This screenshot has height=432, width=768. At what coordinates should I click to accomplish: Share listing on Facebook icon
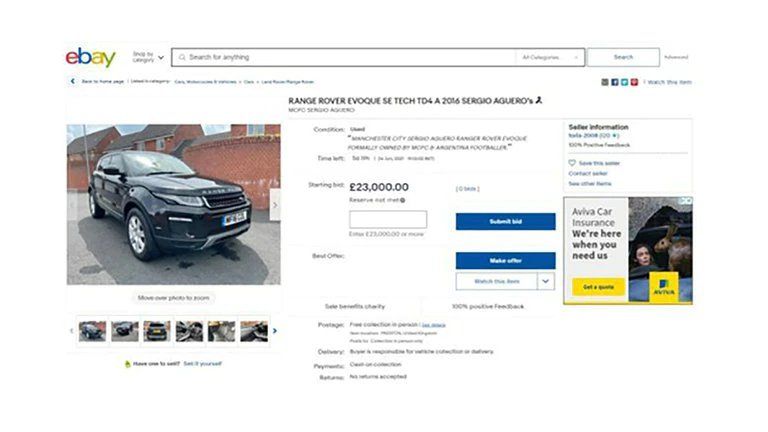(615, 82)
